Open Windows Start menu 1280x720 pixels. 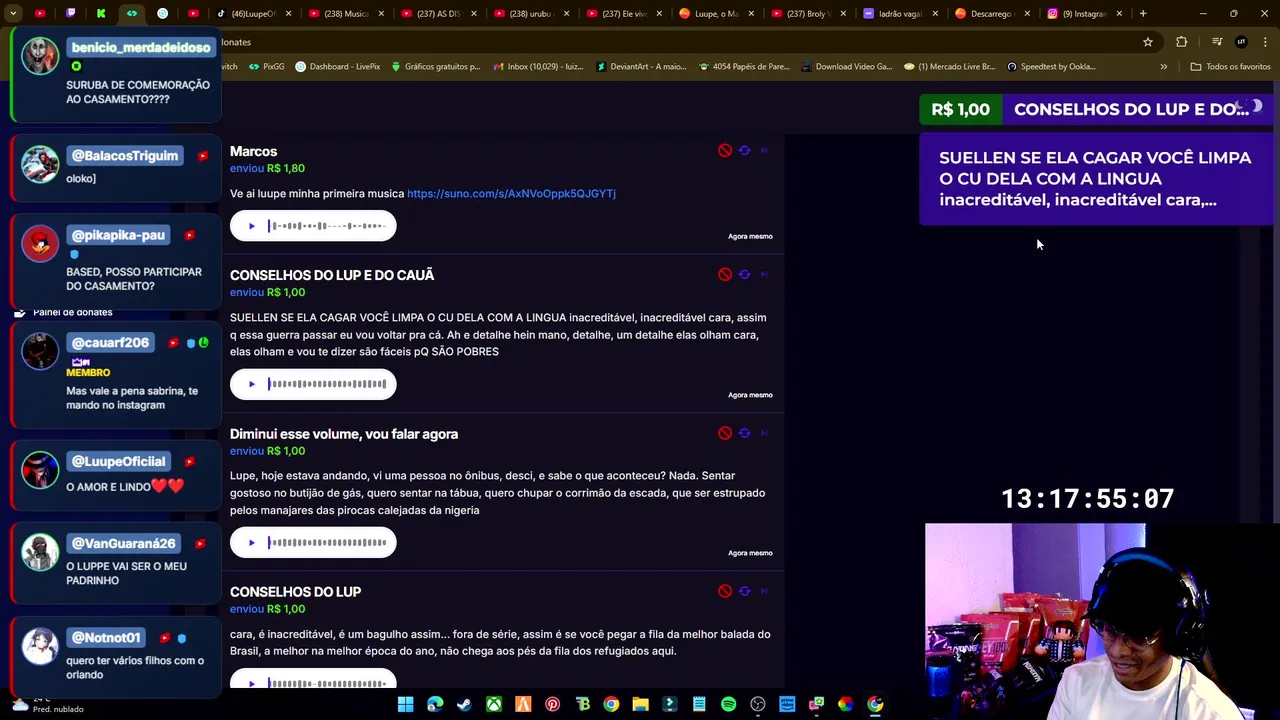coord(405,704)
